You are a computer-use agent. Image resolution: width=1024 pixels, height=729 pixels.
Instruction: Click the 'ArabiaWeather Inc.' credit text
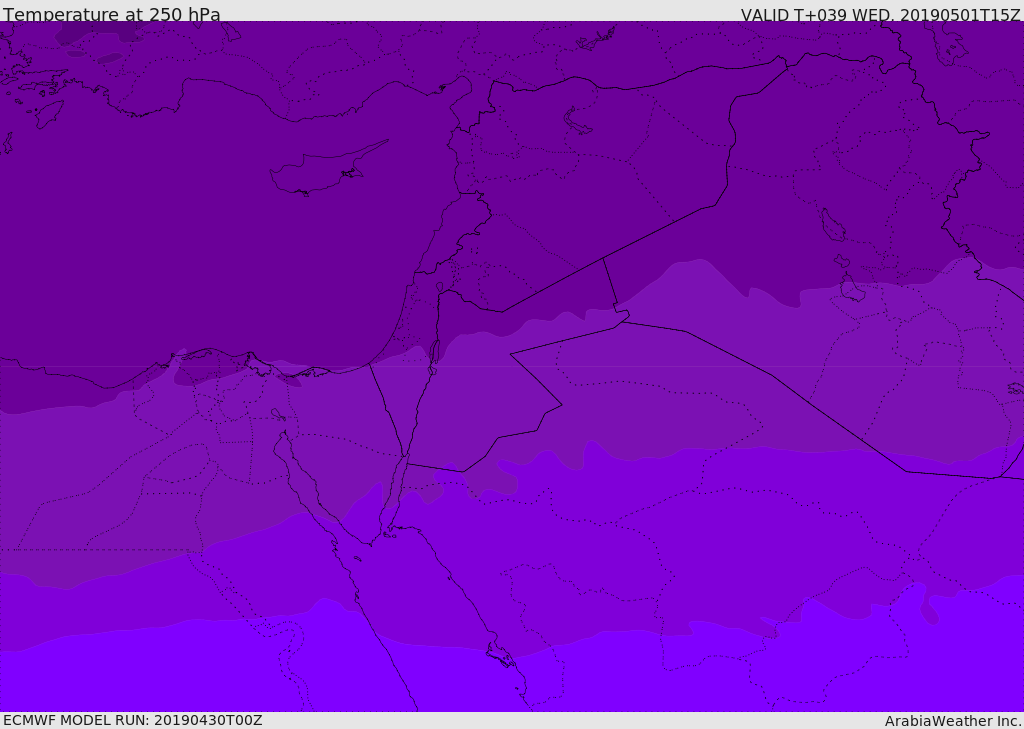952,721
